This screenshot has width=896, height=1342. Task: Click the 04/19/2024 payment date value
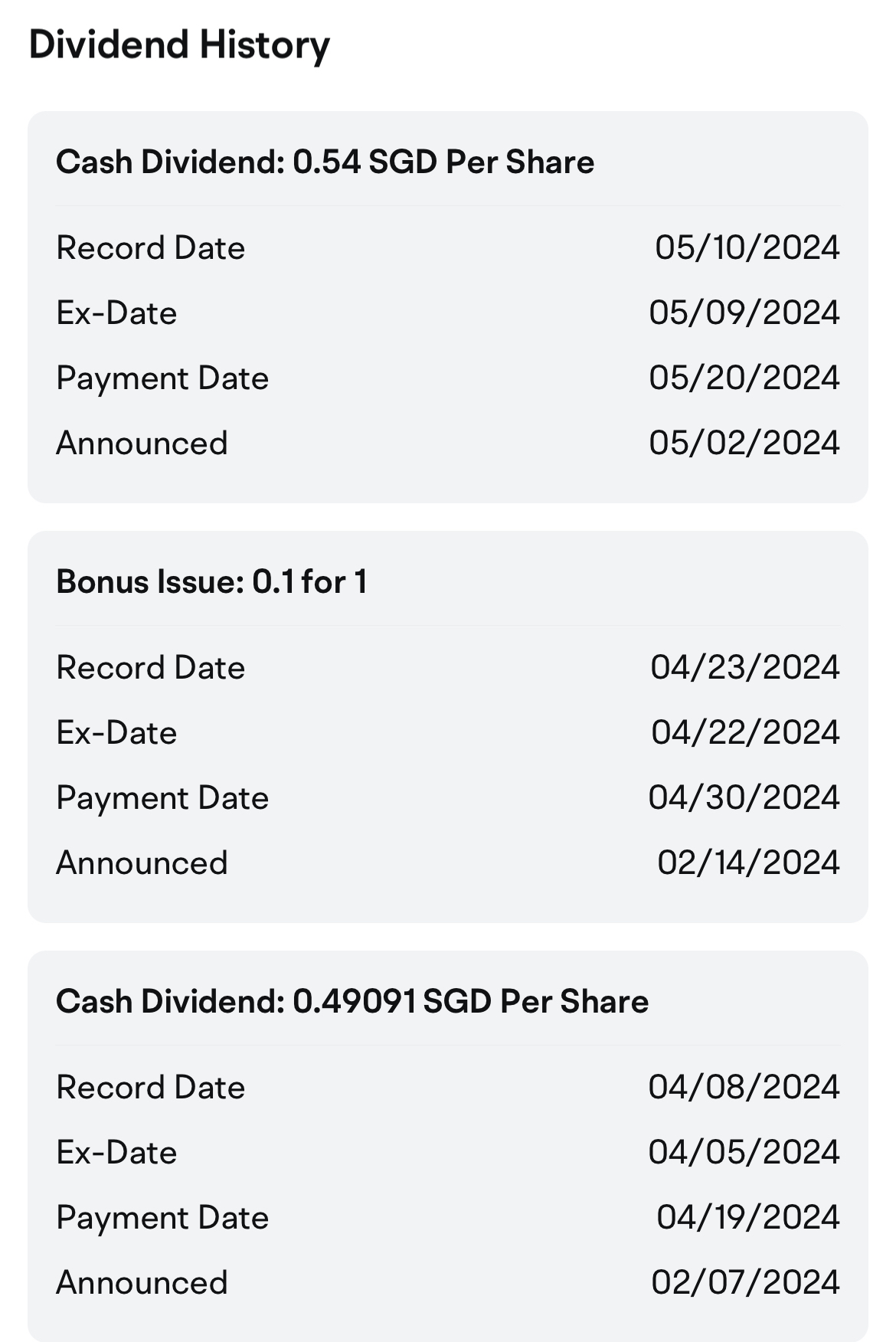point(747,1218)
